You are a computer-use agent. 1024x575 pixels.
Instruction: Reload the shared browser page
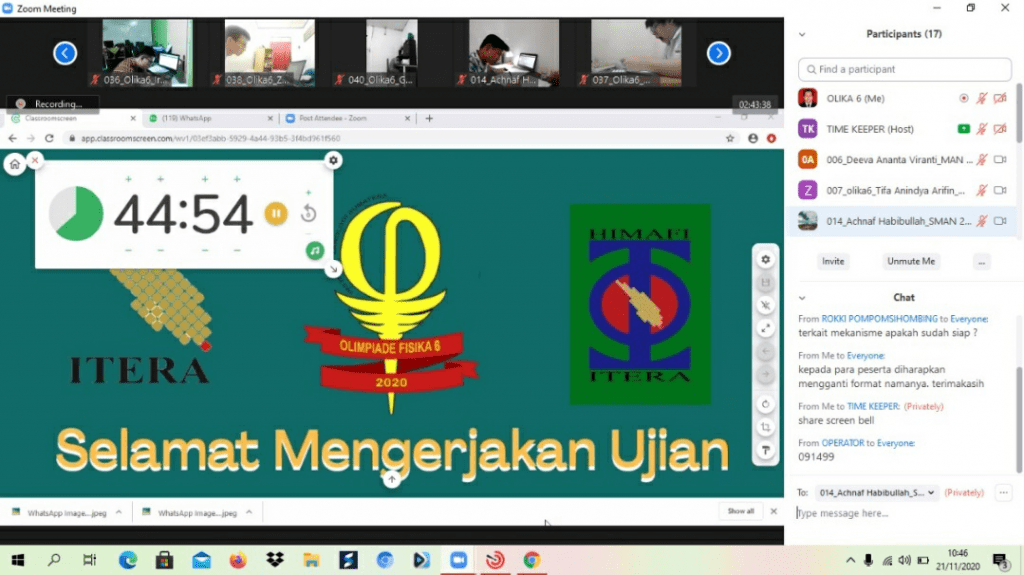pos(49,138)
